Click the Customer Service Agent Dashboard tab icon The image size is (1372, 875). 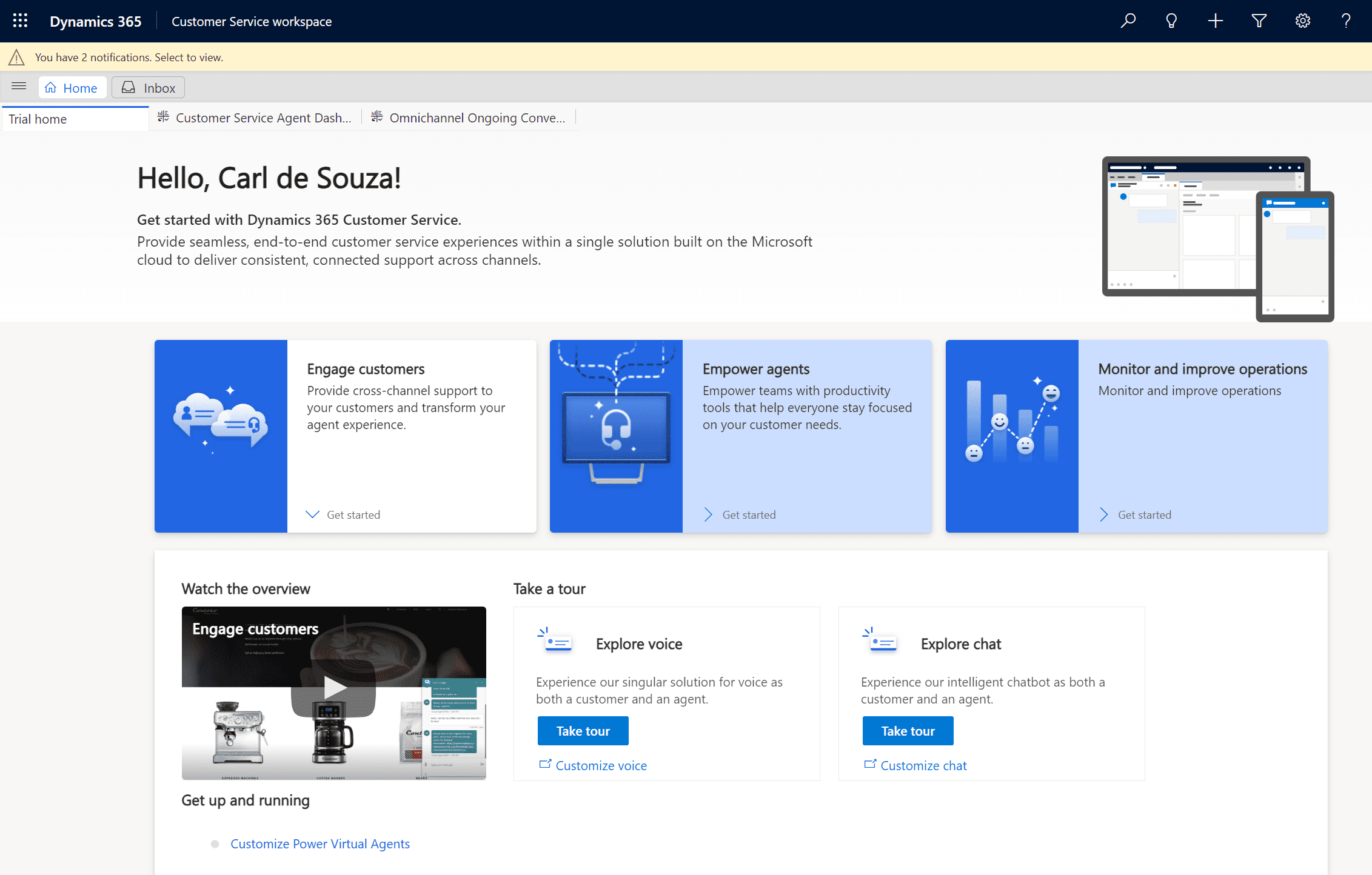pos(163,117)
